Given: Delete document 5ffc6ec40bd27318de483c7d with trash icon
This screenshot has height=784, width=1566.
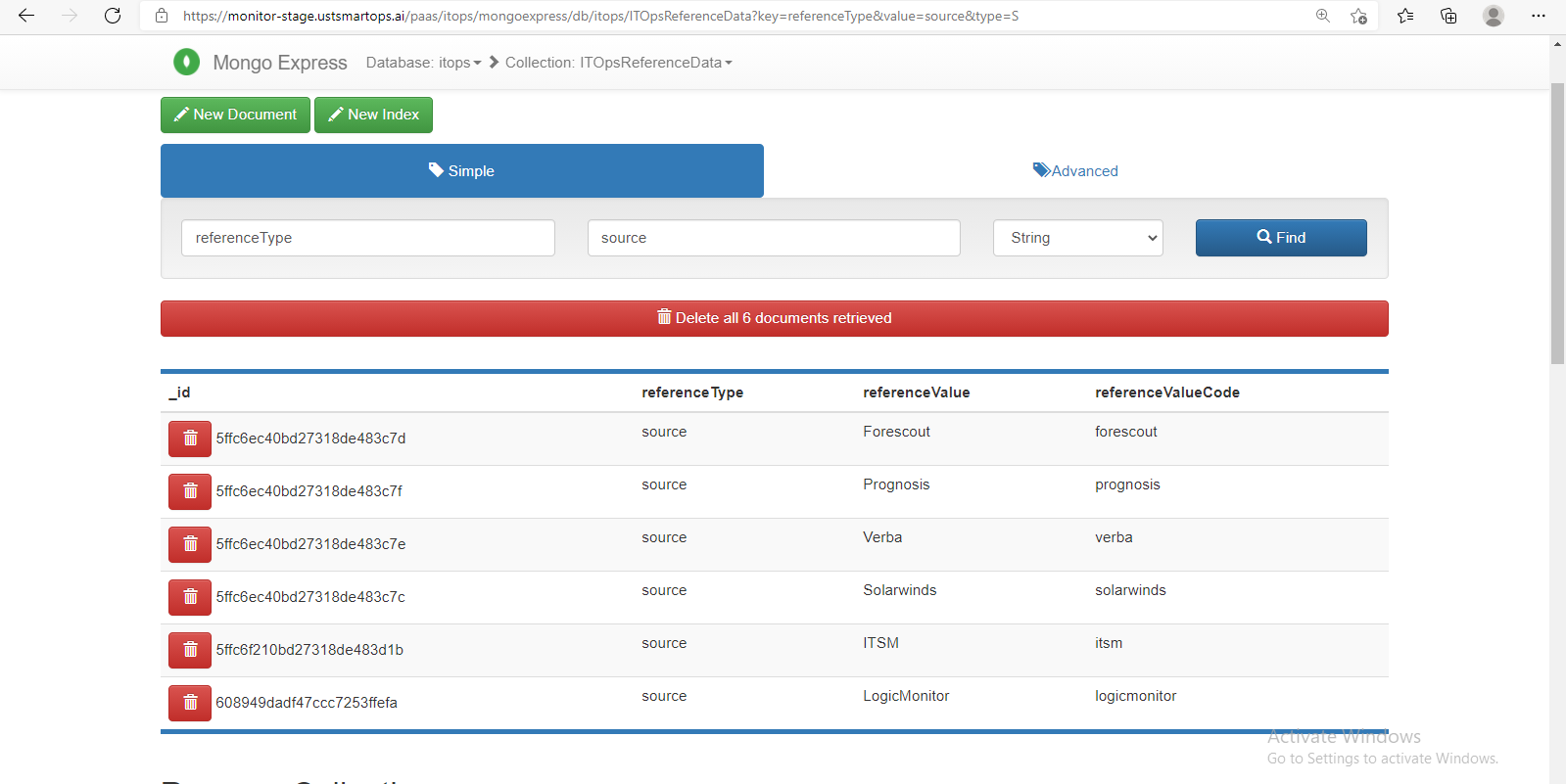Looking at the screenshot, I should (x=190, y=438).
